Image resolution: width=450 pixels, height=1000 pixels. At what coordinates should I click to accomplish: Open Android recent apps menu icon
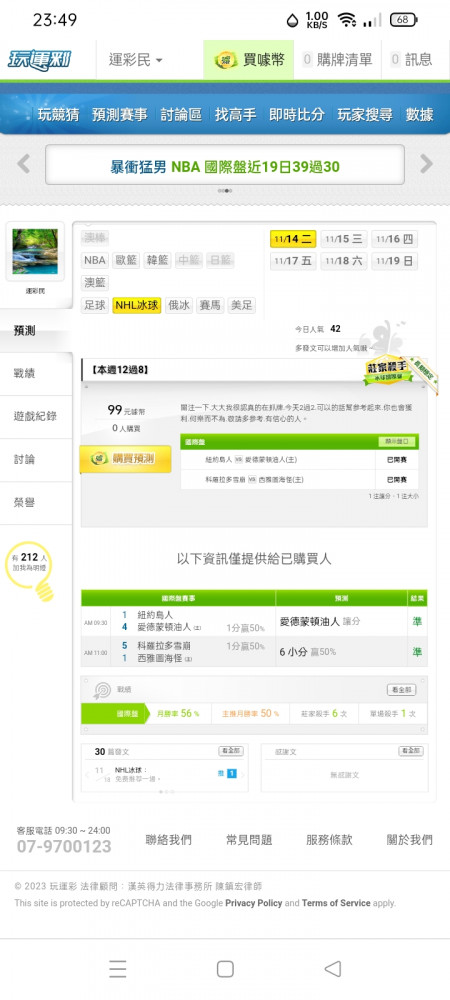117,969
